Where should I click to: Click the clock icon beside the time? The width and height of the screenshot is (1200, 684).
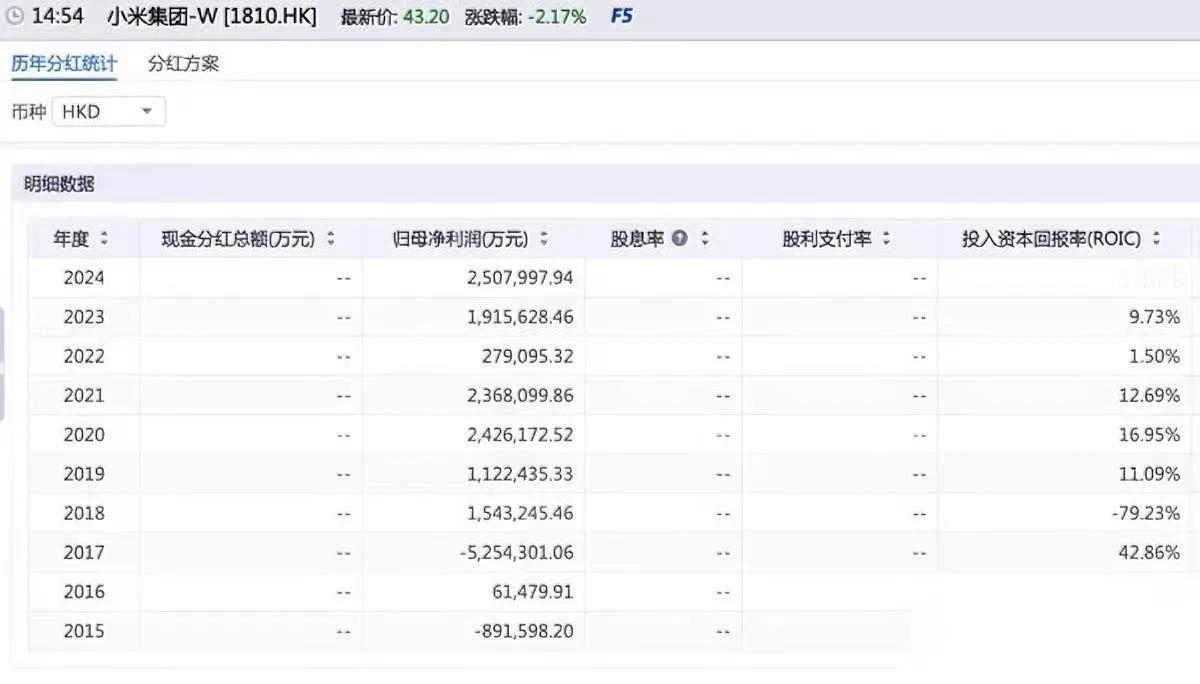tap(12, 15)
